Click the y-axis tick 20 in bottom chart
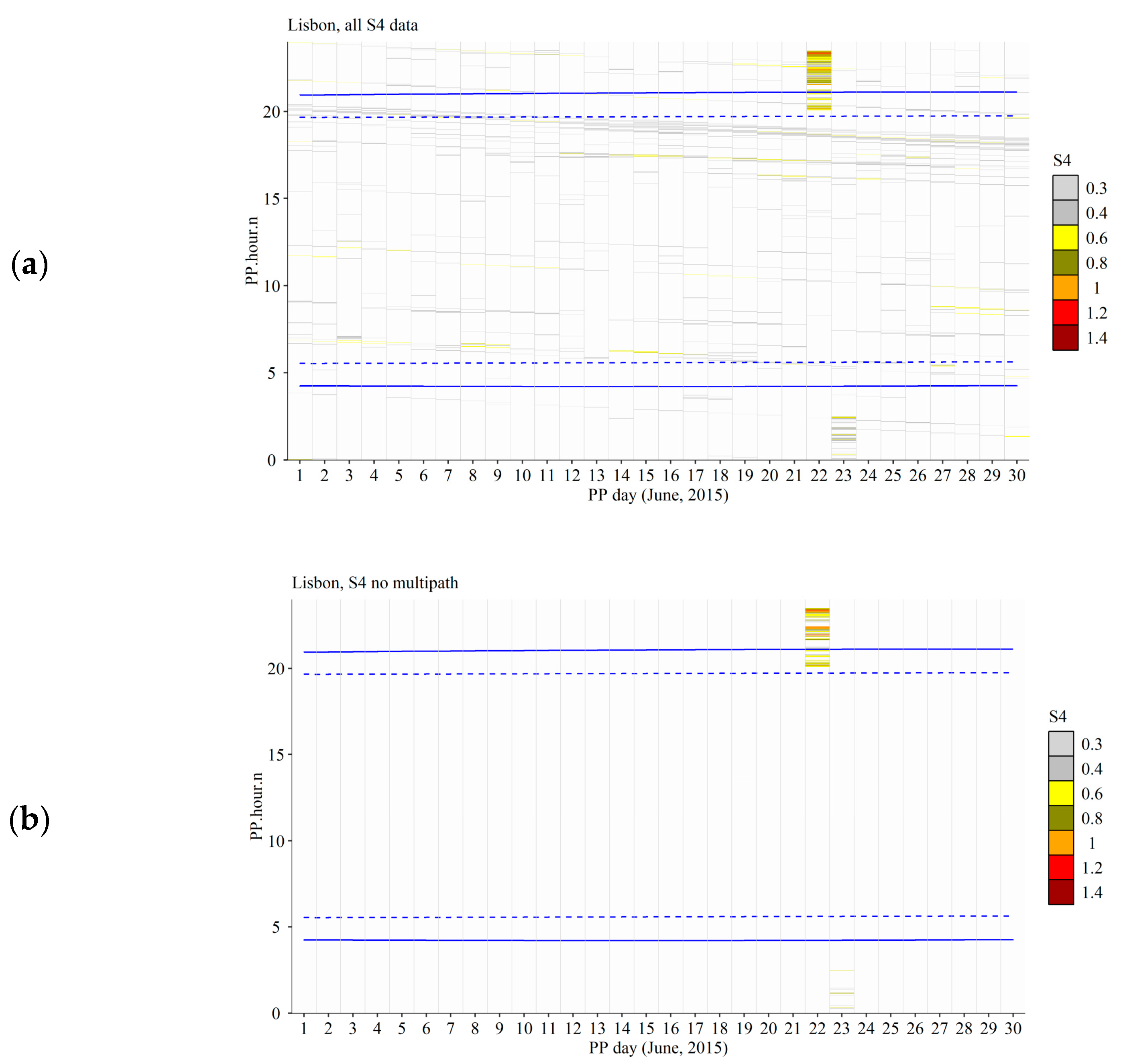 coord(276,669)
